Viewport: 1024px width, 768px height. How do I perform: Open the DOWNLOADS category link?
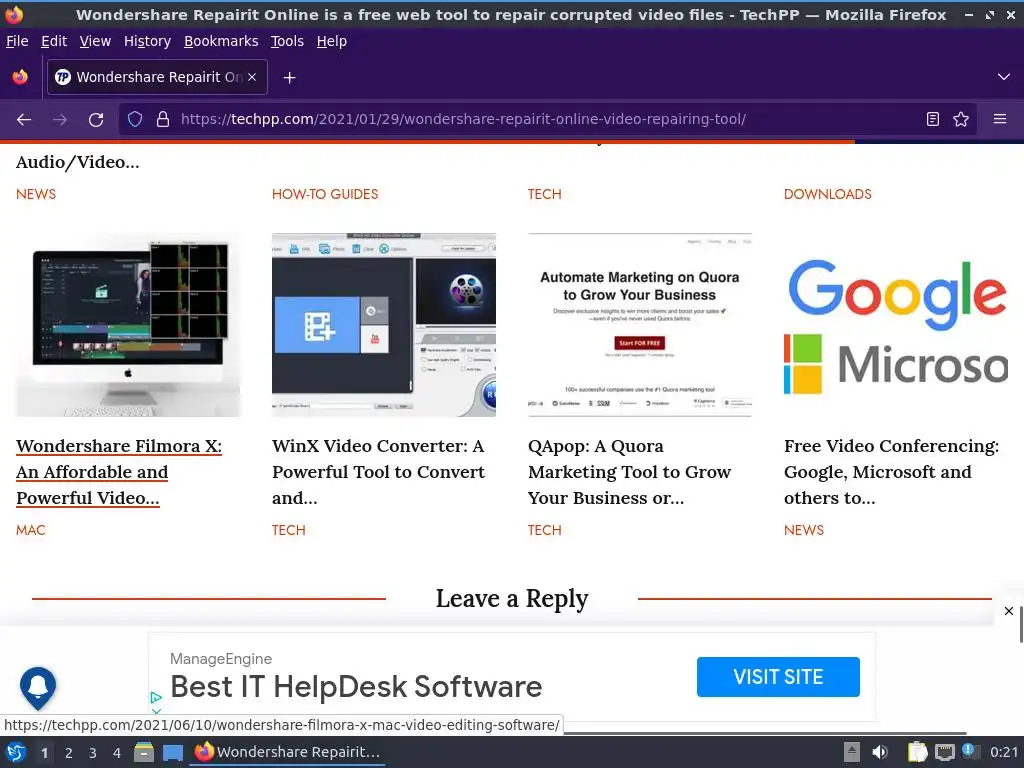[827, 194]
